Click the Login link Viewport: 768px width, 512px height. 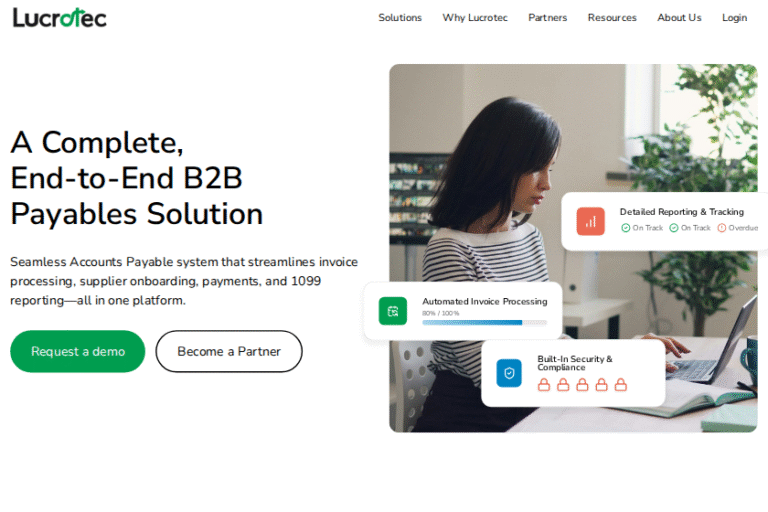coord(734,18)
